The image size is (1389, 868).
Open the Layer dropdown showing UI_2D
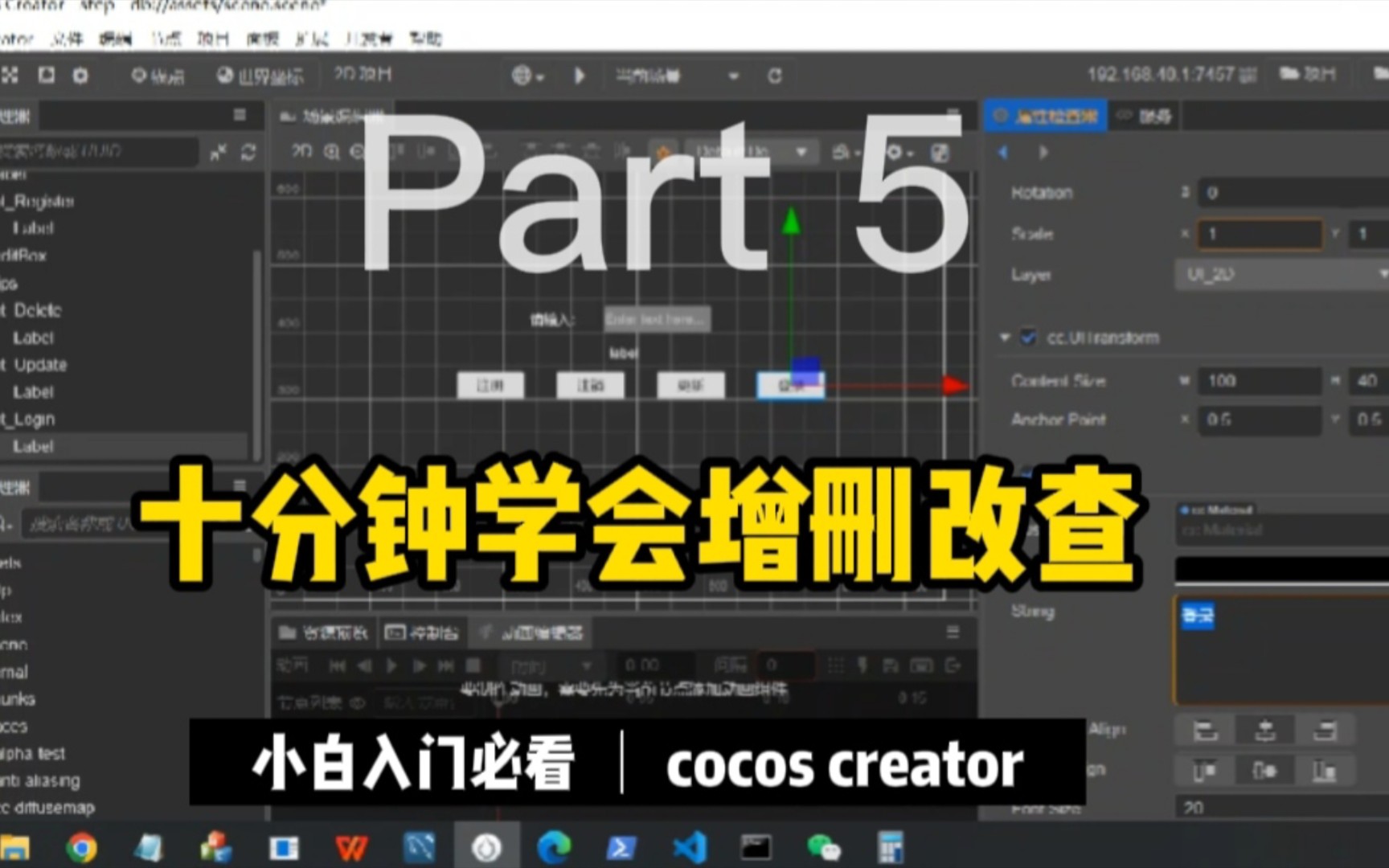pyautogui.click(x=1280, y=275)
